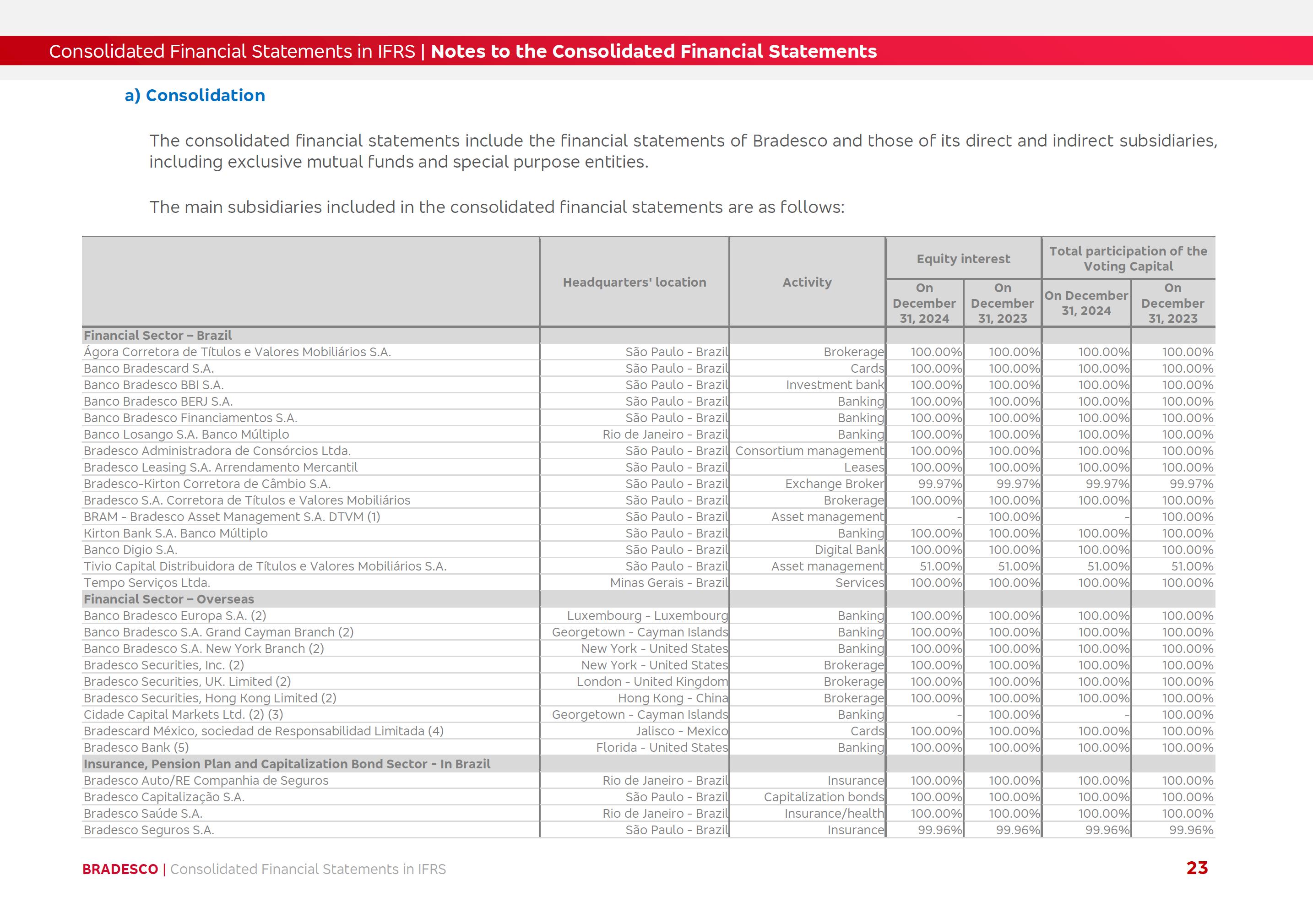The width and height of the screenshot is (1313, 924).
Task: Click the 'Bradesco Bank (5)' row name
Action: click(x=136, y=748)
